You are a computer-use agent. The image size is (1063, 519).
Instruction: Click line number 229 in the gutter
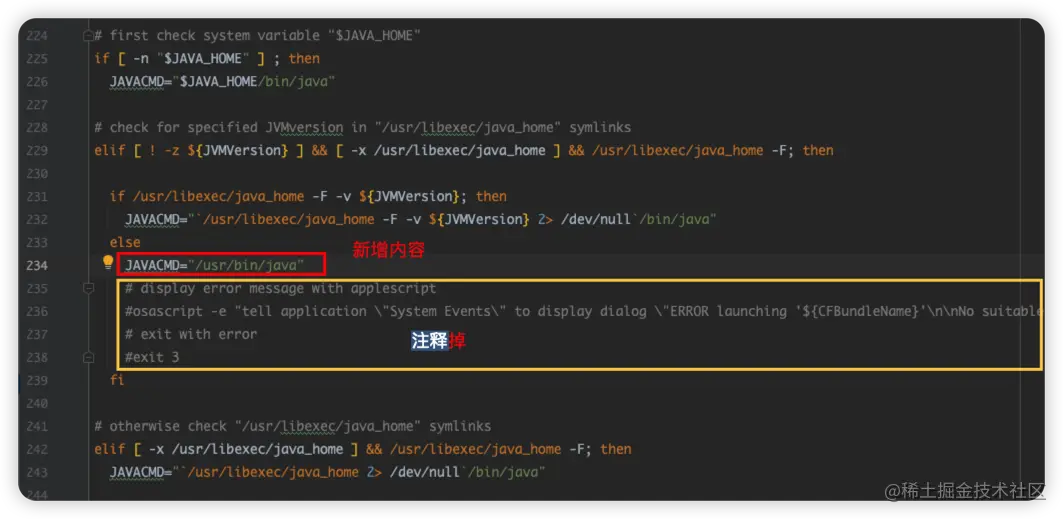coord(37,150)
